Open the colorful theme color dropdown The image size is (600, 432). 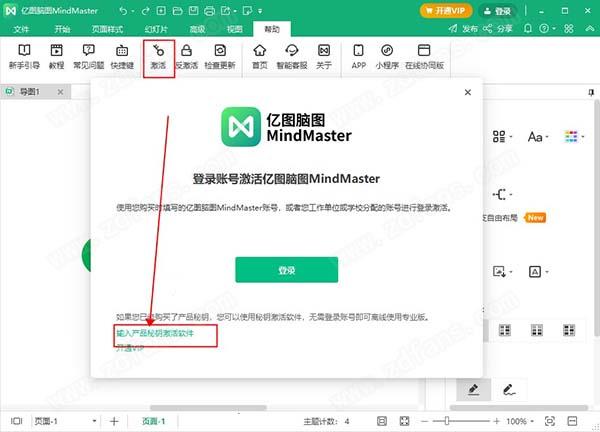point(574,137)
